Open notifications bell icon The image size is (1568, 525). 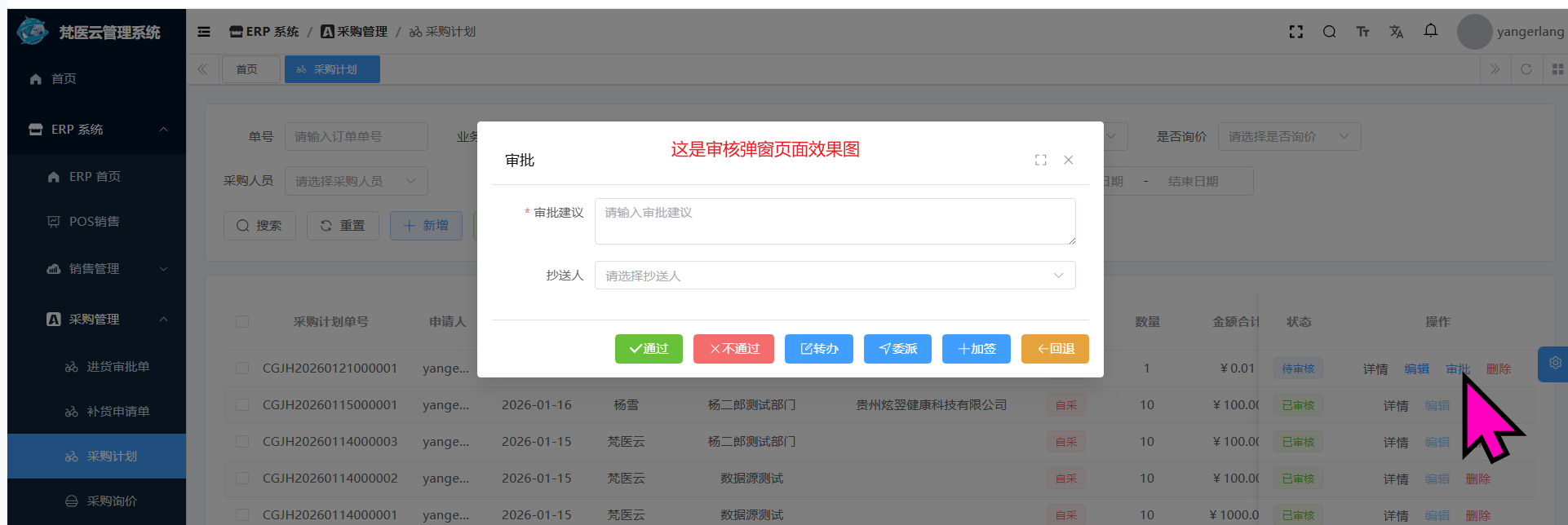[1430, 30]
